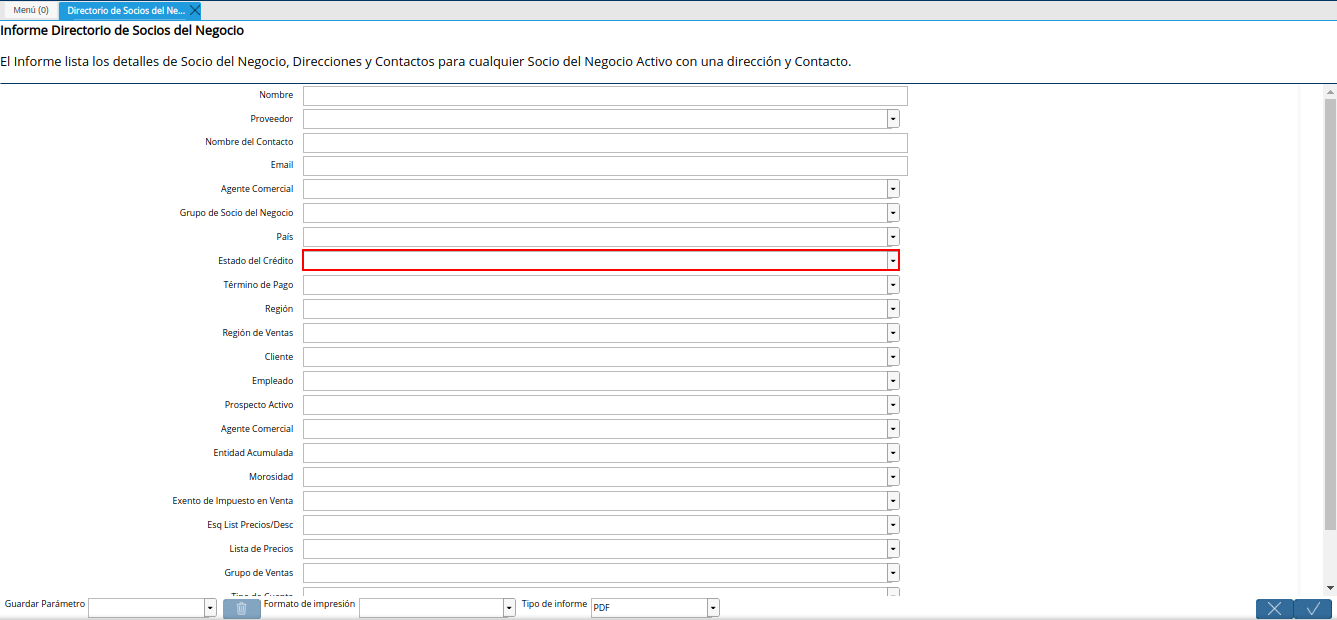Click the trash delete parameter icon
Viewport: 1337px width, 620px height.
(241, 608)
